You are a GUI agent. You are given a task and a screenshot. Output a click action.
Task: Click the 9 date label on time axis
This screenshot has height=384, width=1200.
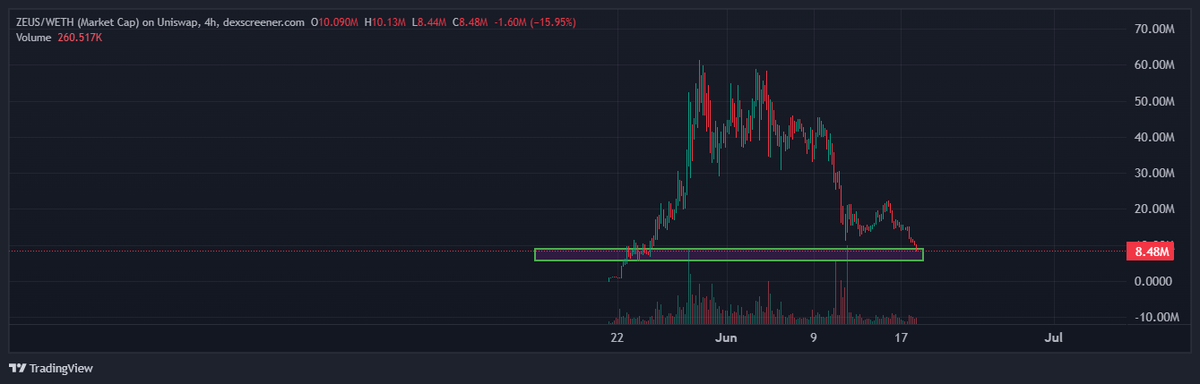[814, 338]
